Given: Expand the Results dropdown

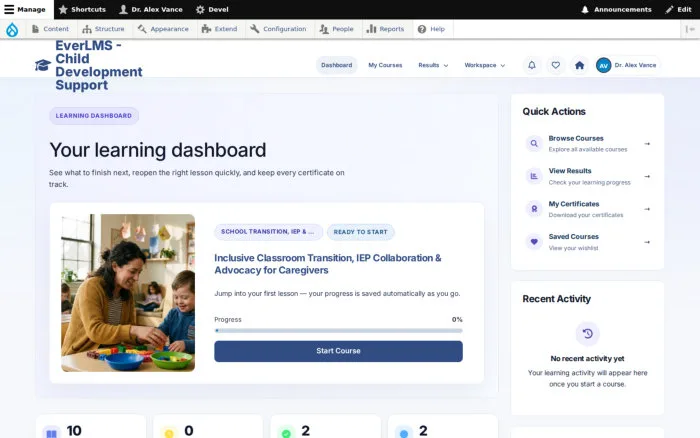Looking at the screenshot, I should click(x=433, y=65).
